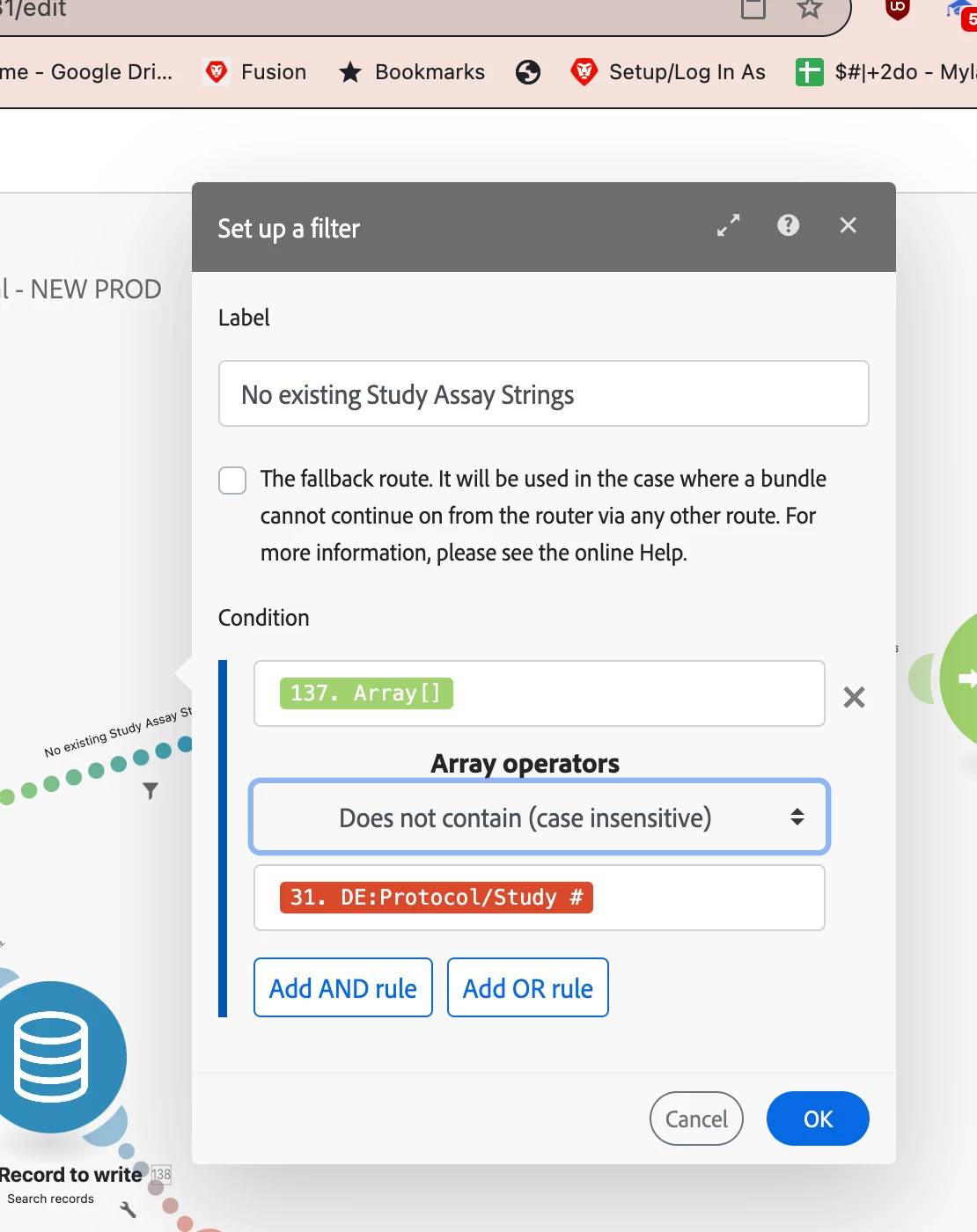Screen dimensions: 977x1232
Task: Click the wrench icon under Search records
Action: coord(129,1209)
